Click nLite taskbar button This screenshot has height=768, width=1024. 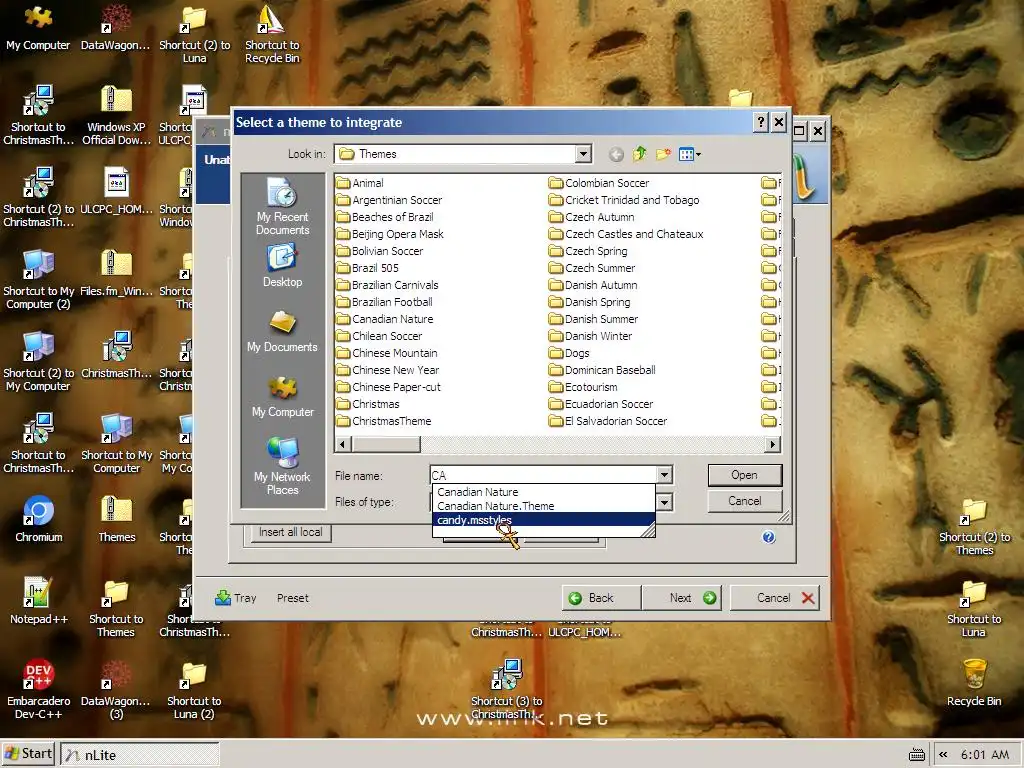point(140,754)
